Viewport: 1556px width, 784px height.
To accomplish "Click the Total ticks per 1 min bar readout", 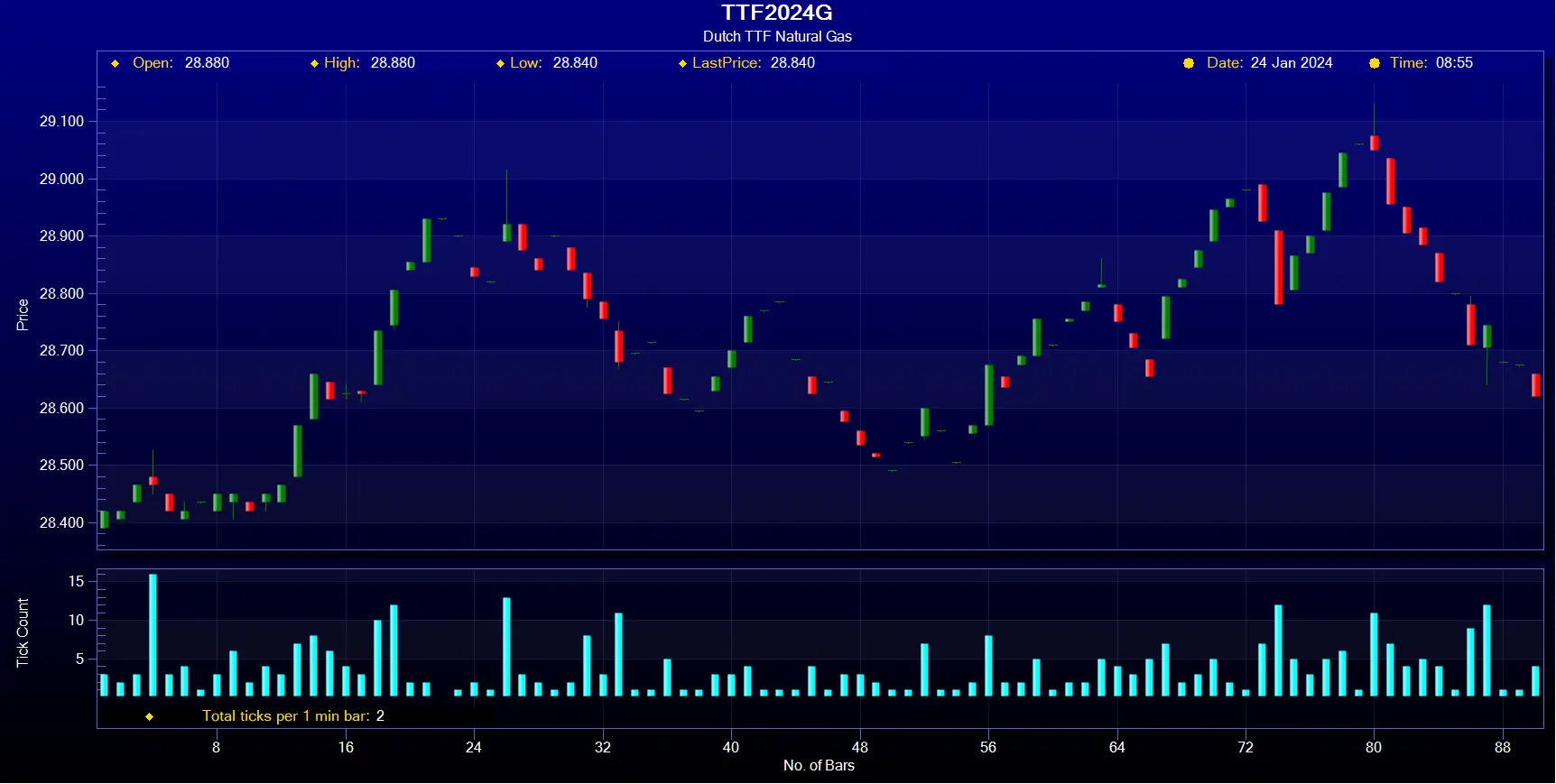I will (x=293, y=715).
